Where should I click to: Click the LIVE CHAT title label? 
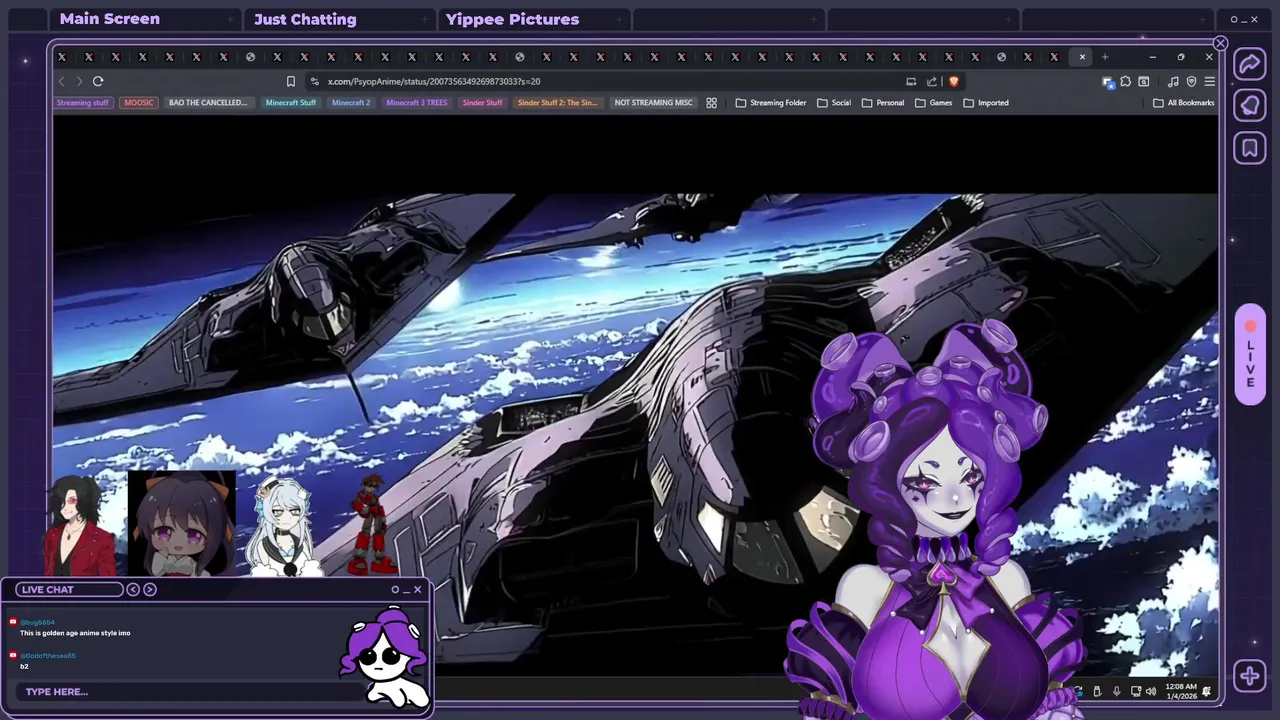(x=48, y=589)
